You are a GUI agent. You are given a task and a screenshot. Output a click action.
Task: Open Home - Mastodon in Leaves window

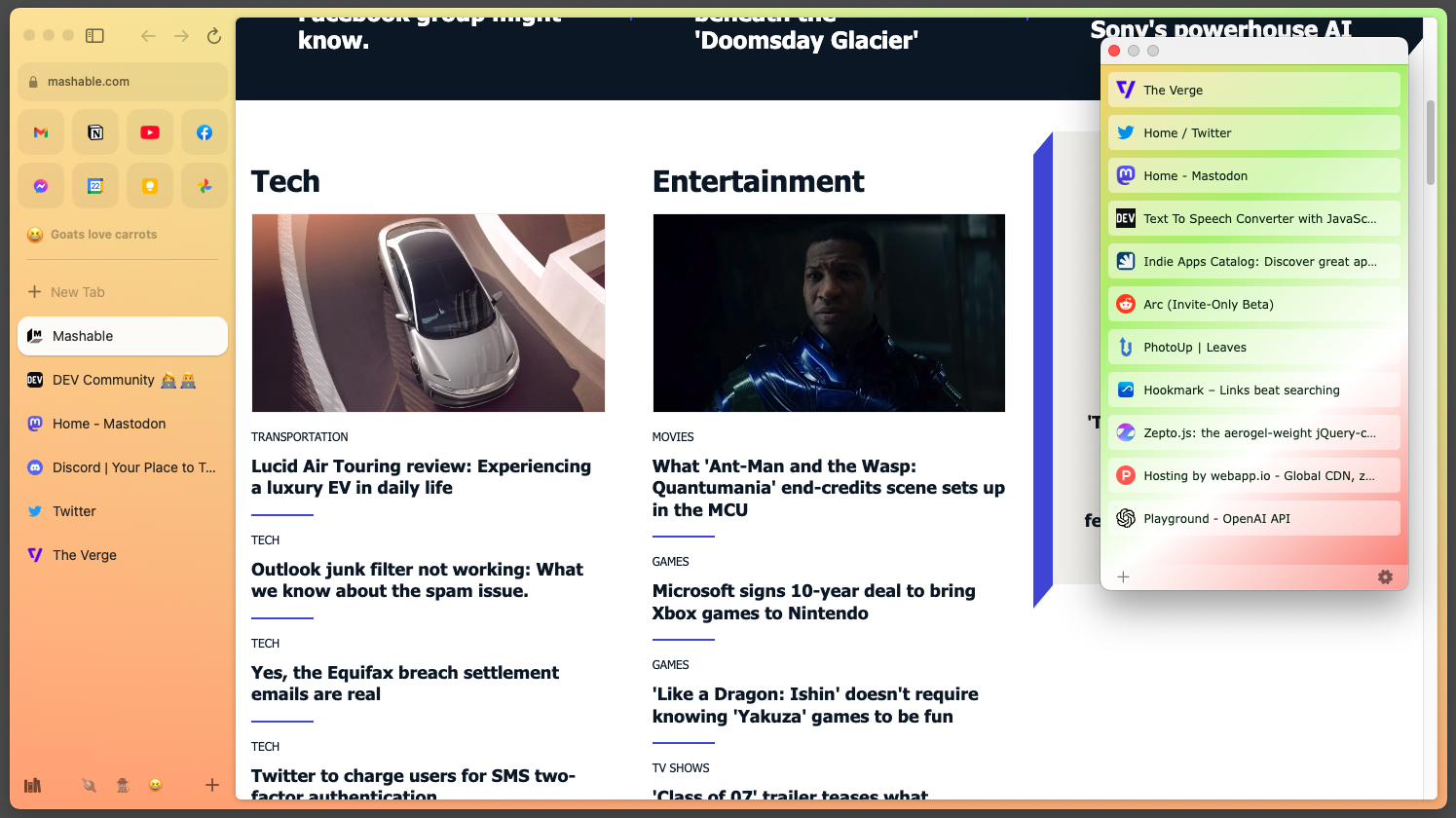[x=1254, y=176]
